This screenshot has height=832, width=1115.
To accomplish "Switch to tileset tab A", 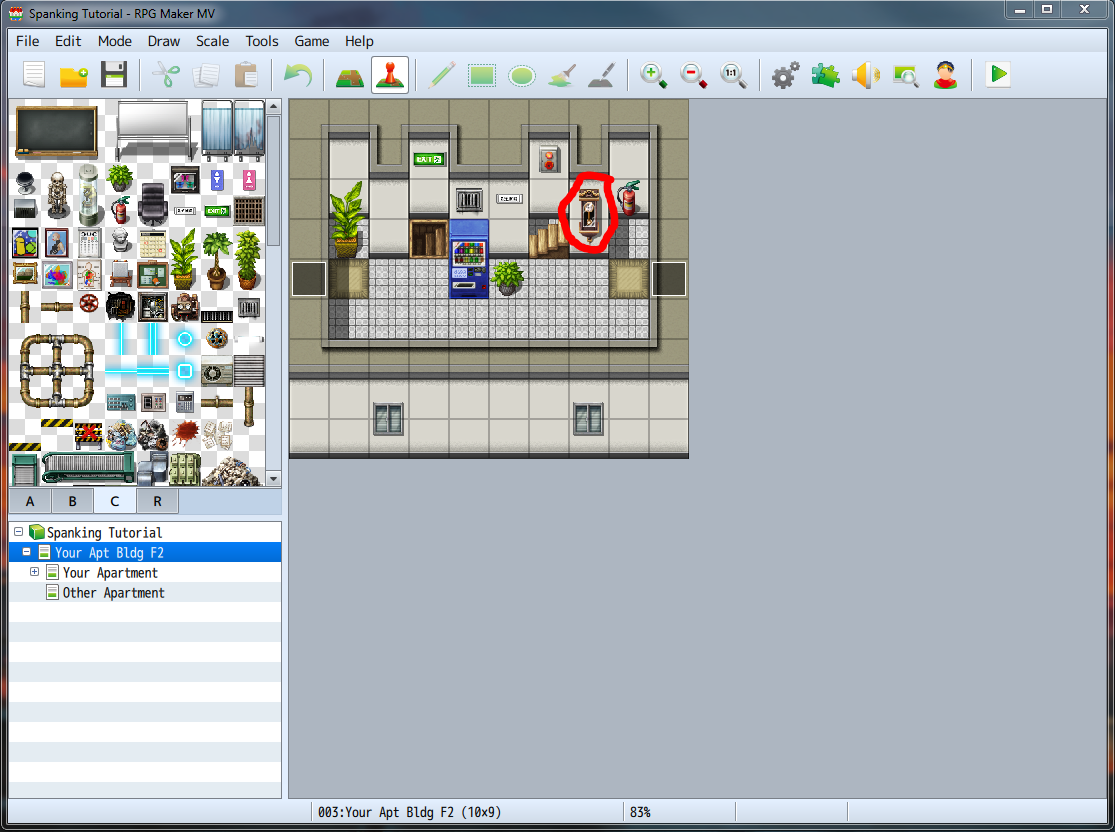I will tap(30, 501).
